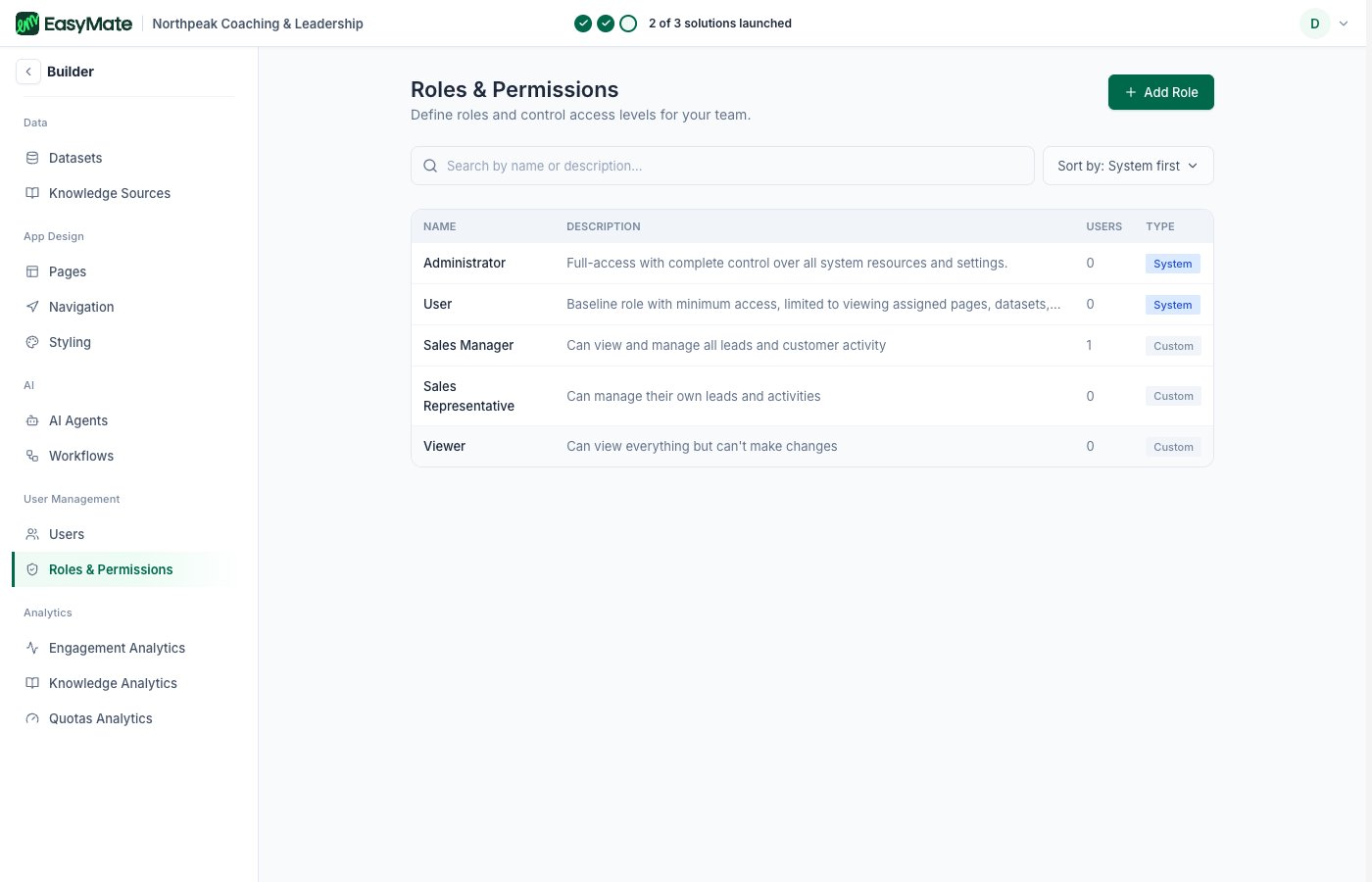Click the DESCRIPTION column header

pos(604,226)
